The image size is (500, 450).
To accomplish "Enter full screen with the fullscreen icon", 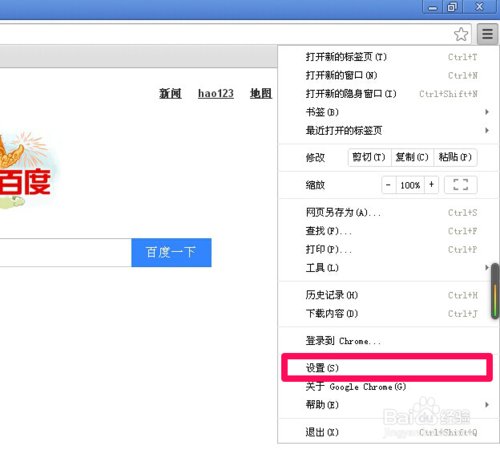I will tap(461, 185).
